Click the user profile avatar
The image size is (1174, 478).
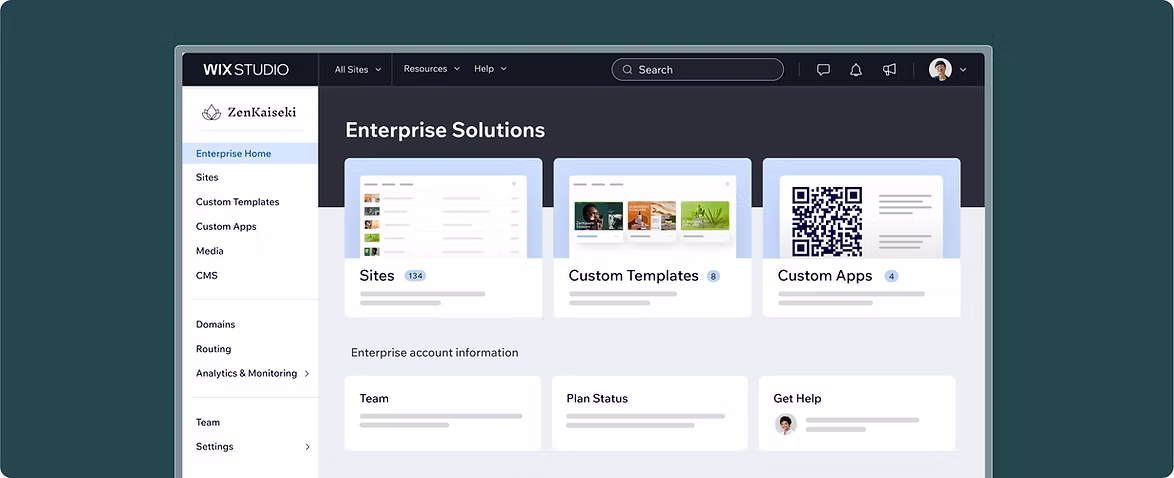[940, 69]
